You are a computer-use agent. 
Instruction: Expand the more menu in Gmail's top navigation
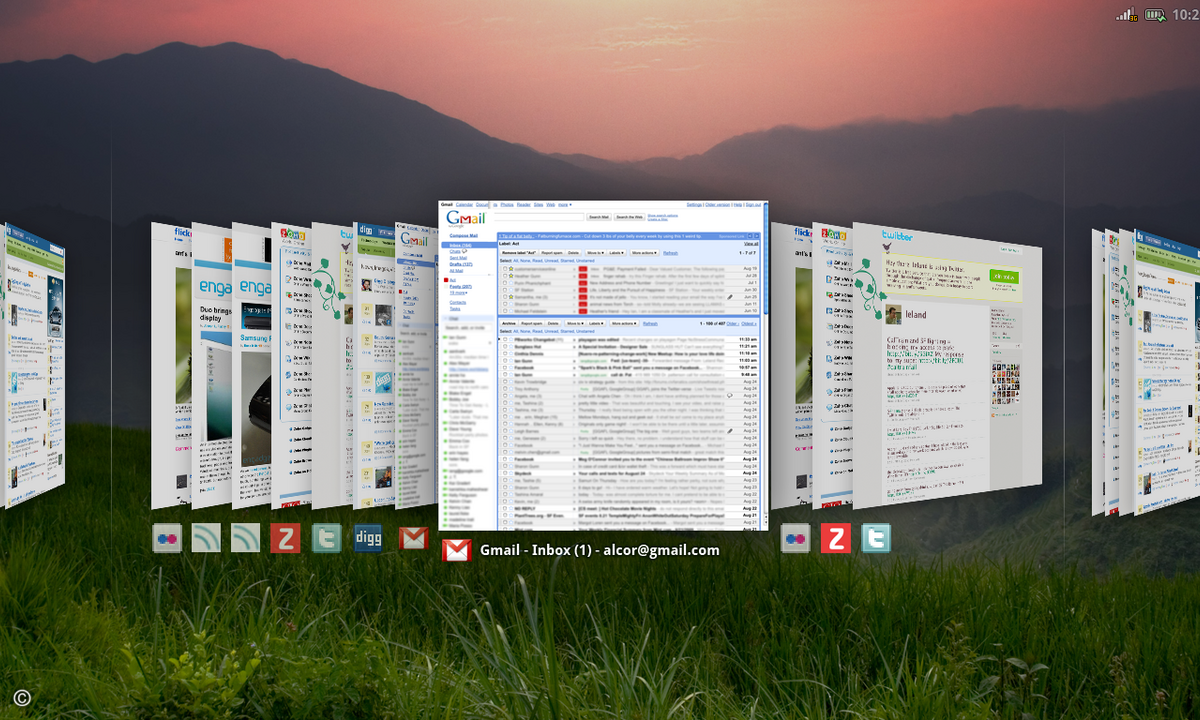pyautogui.click(x=564, y=205)
